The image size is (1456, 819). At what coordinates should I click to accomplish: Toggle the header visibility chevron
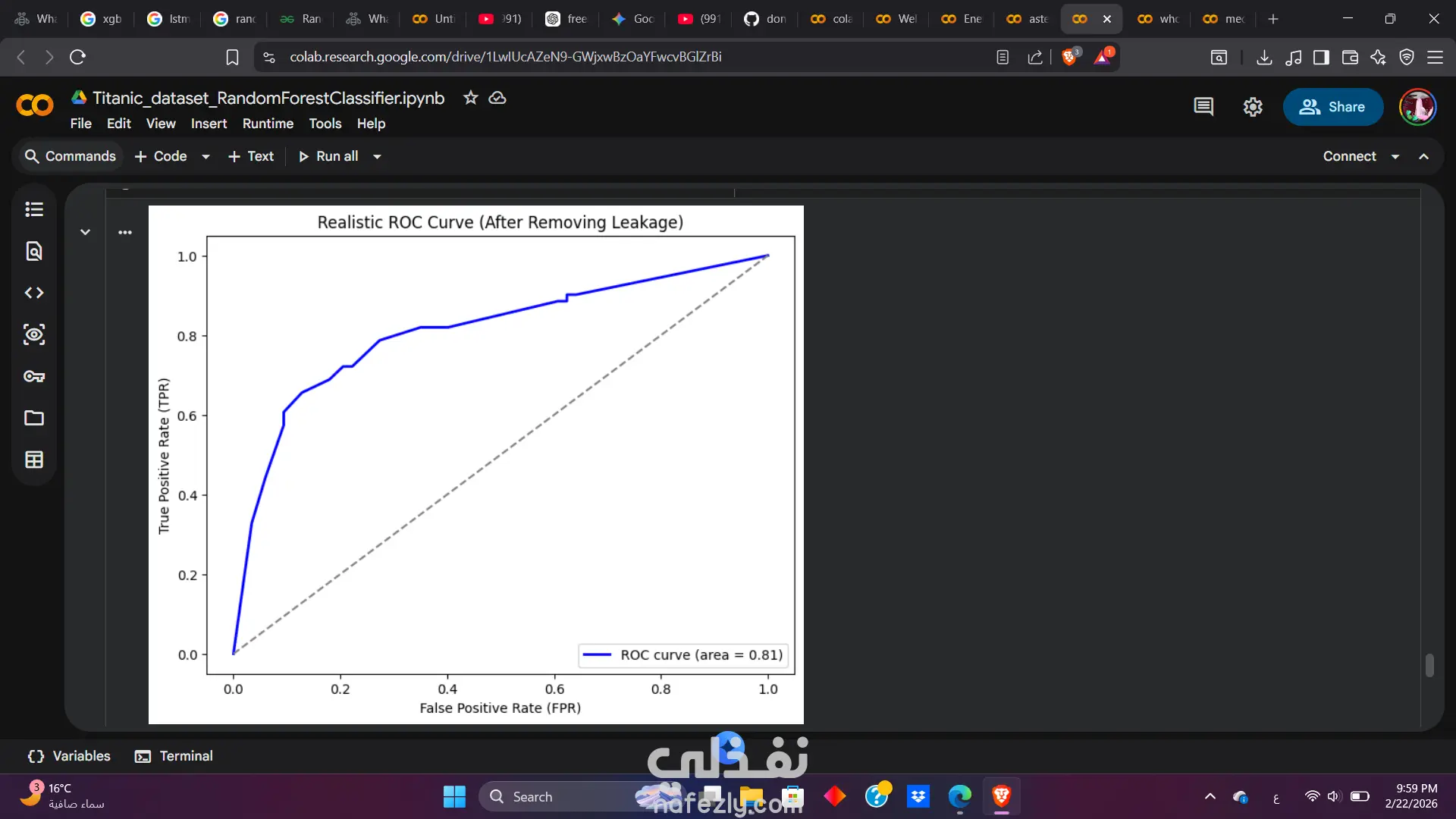(1424, 156)
